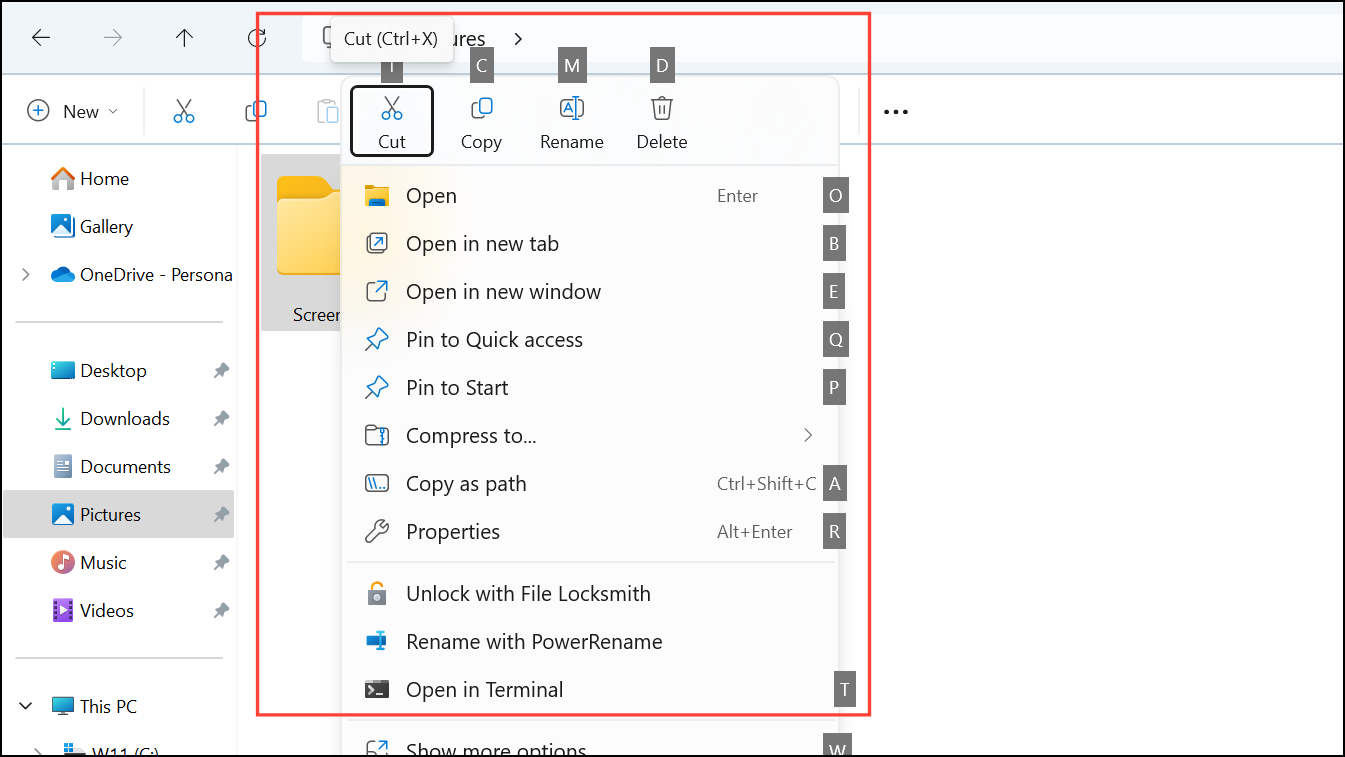This screenshot has width=1345, height=757.
Task: Select Rename with PowerRename
Action: tap(590, 642)
